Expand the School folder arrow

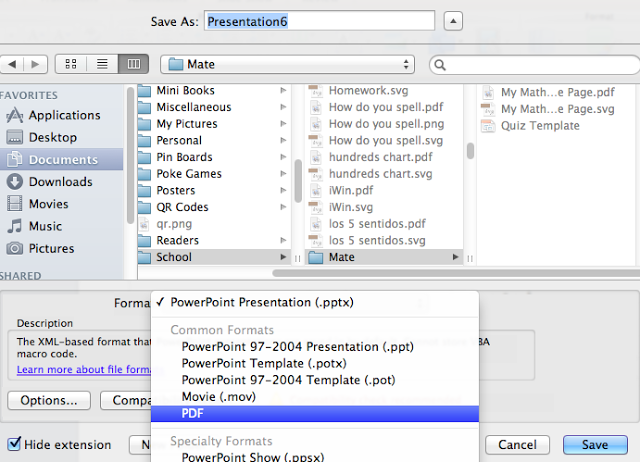tap(283, 257)
